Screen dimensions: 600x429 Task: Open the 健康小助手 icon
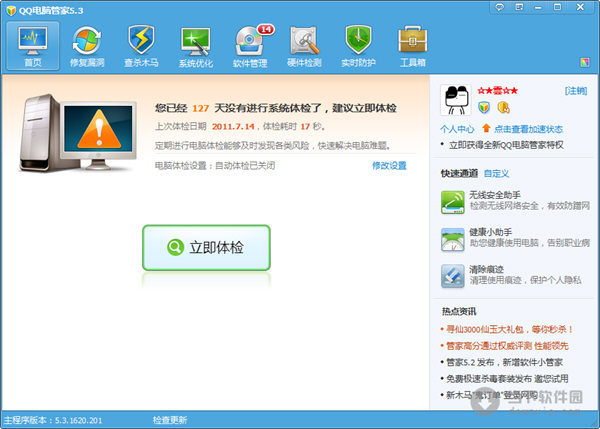coord(452,239)
